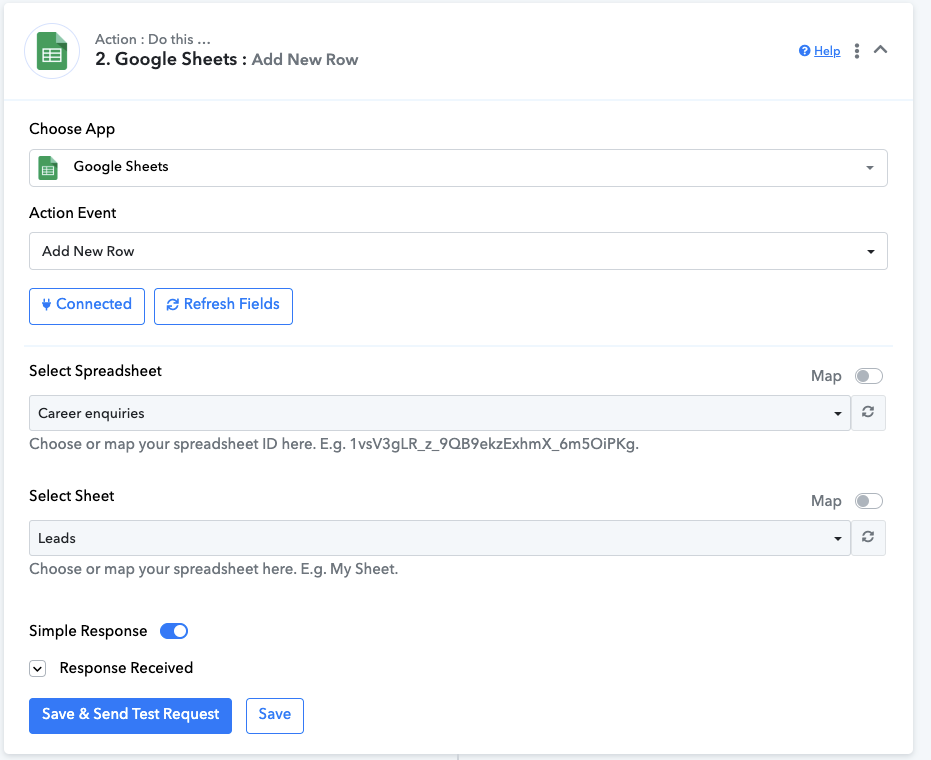Viewport: 931px width, 760px height.
Task: Click the spreadsheet ID hint text
Action: coord(334,444)
